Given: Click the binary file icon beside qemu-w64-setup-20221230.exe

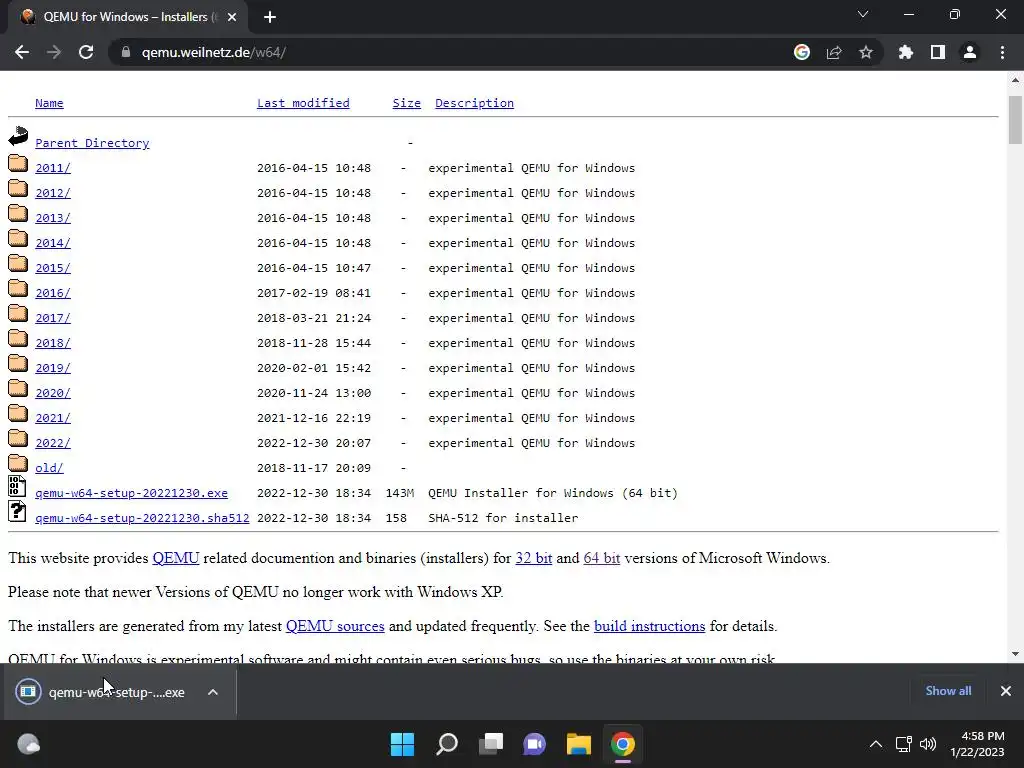Looking at the screenshot, I should point(17,487).
